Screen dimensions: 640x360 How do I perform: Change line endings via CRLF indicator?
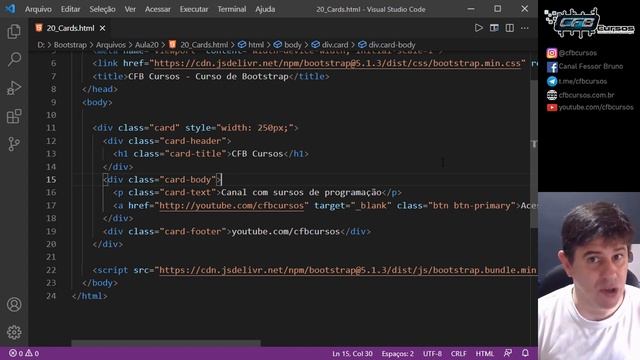[458, 353]
